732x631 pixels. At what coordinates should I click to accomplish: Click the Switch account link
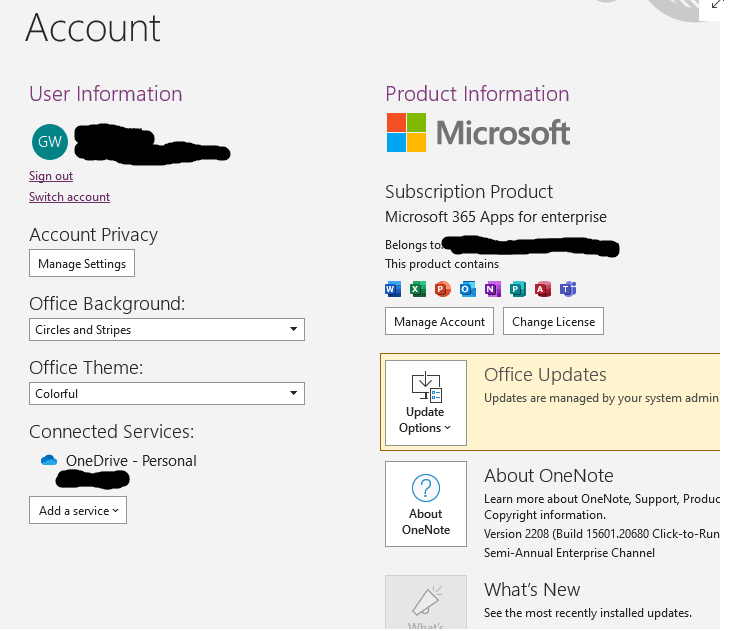70,197
